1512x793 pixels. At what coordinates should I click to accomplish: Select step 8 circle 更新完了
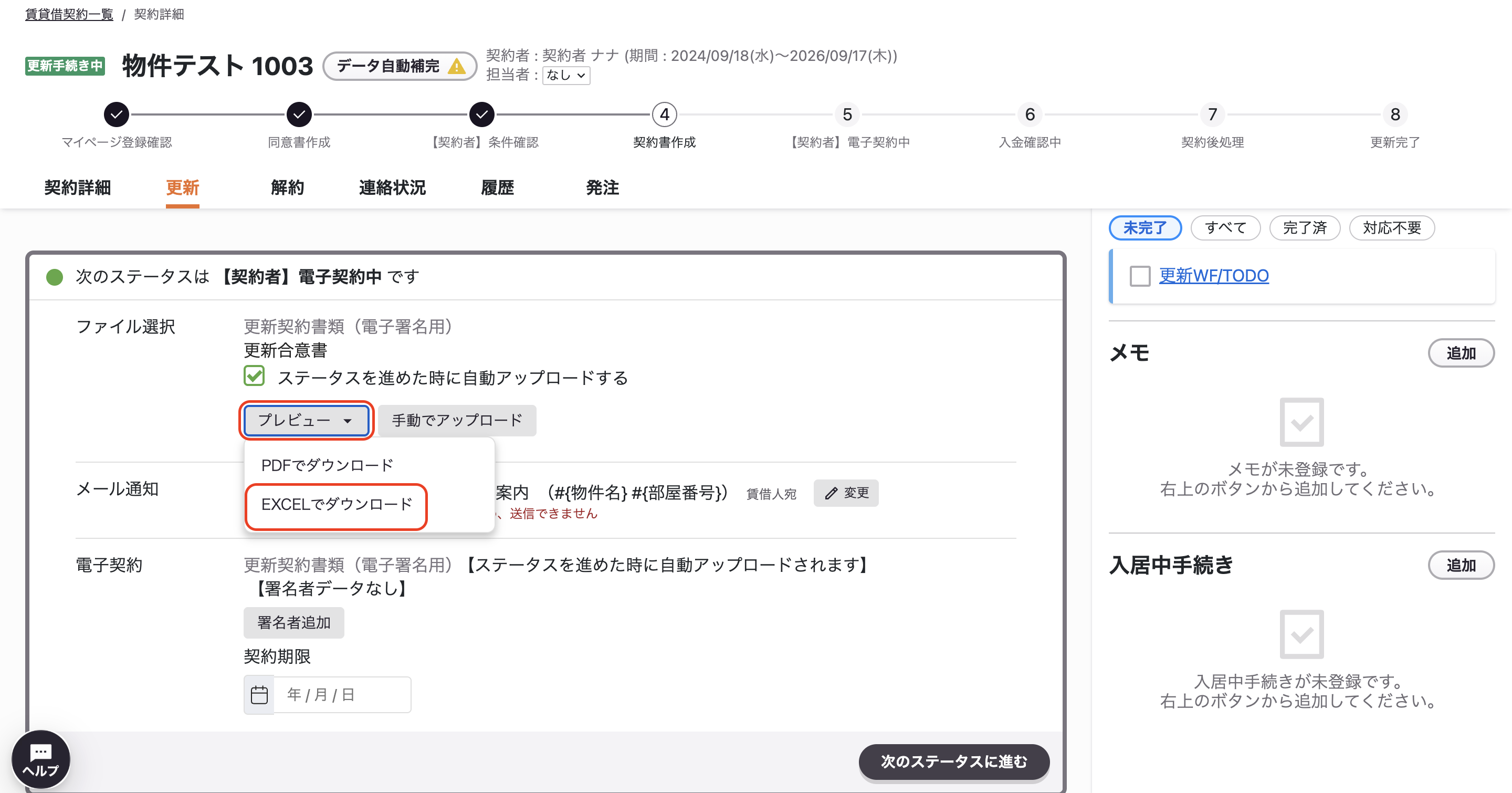click(x=1395, y=114)
